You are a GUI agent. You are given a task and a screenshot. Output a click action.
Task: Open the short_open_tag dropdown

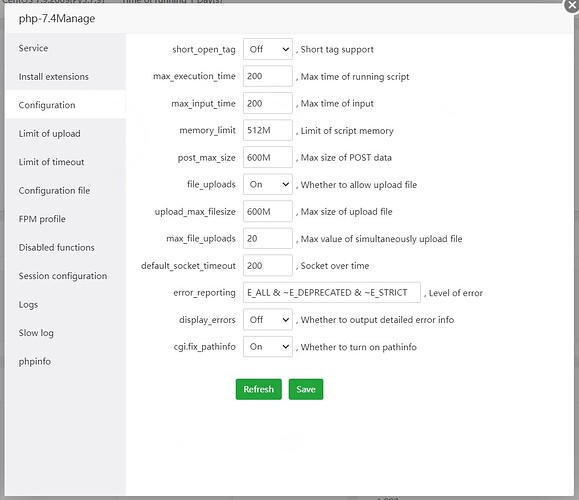(x=268, y=49)
